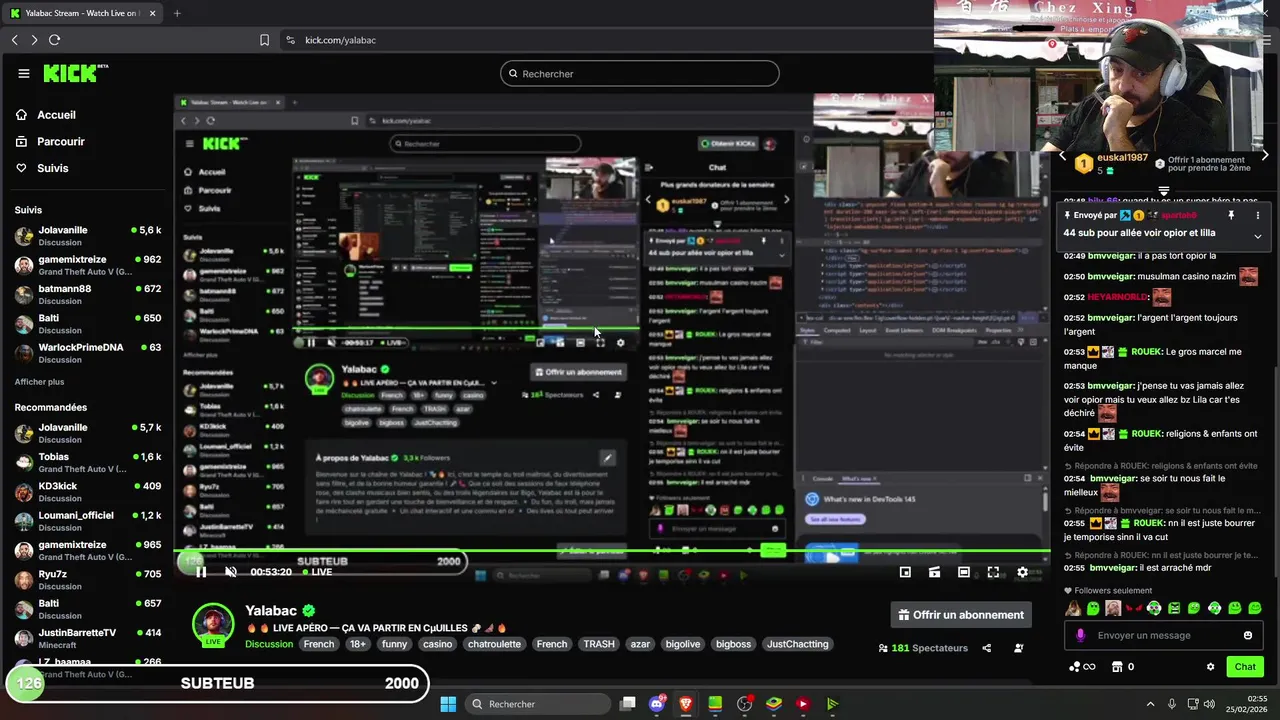This screenshot has height=720, width=1280.
Task: Send message with green Chat button
Action: tap(1245, 667)
